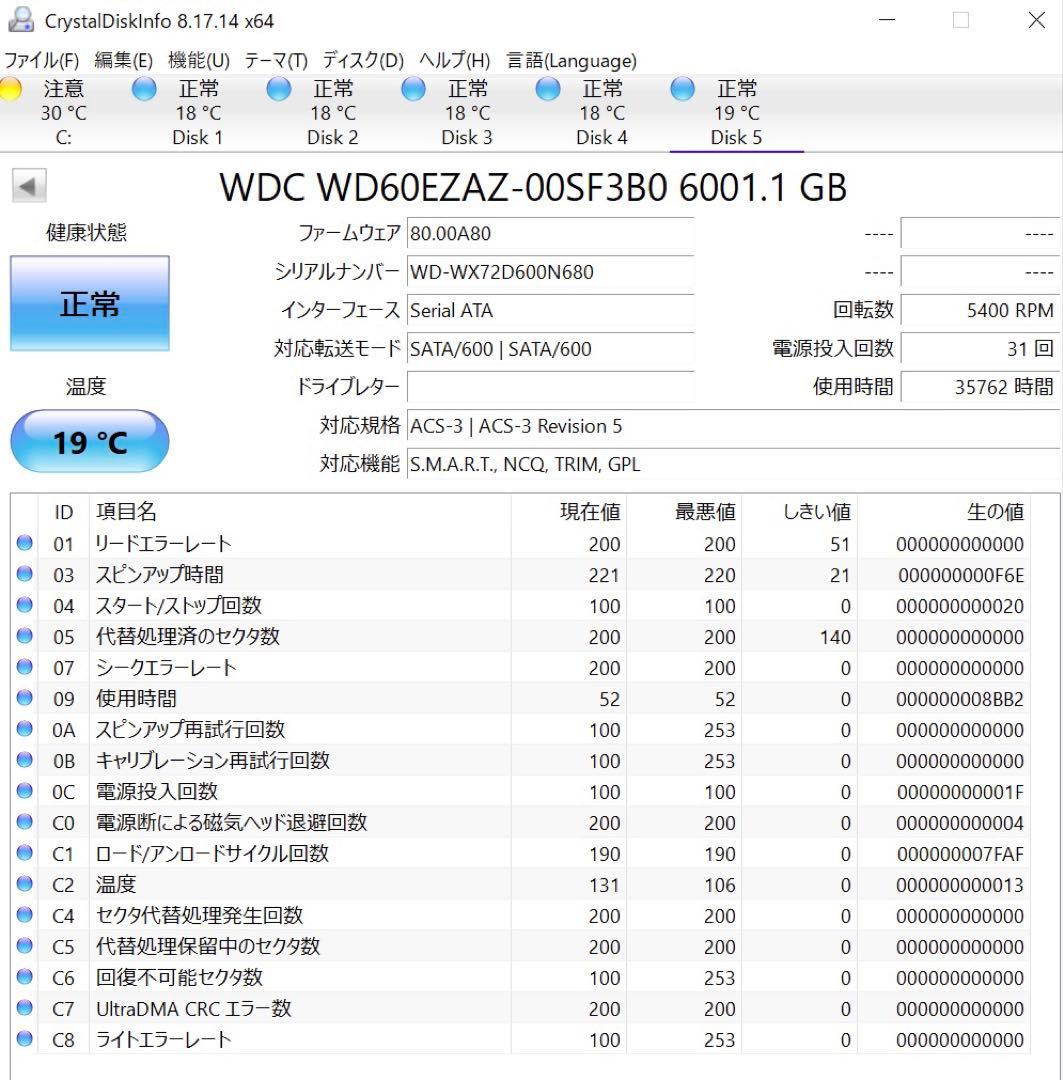1063x1080 pixels.
Task: Click status dot for attribute 09 使用時間
Action: click(25, 698)
